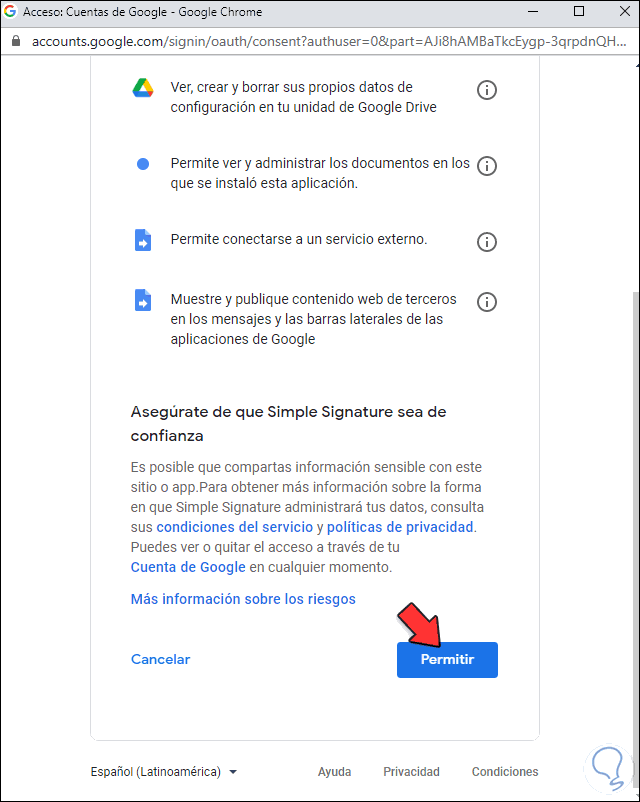The image size is (640, 802).
Task: Open políticas de privacidad link
Action: pos(400,527)
